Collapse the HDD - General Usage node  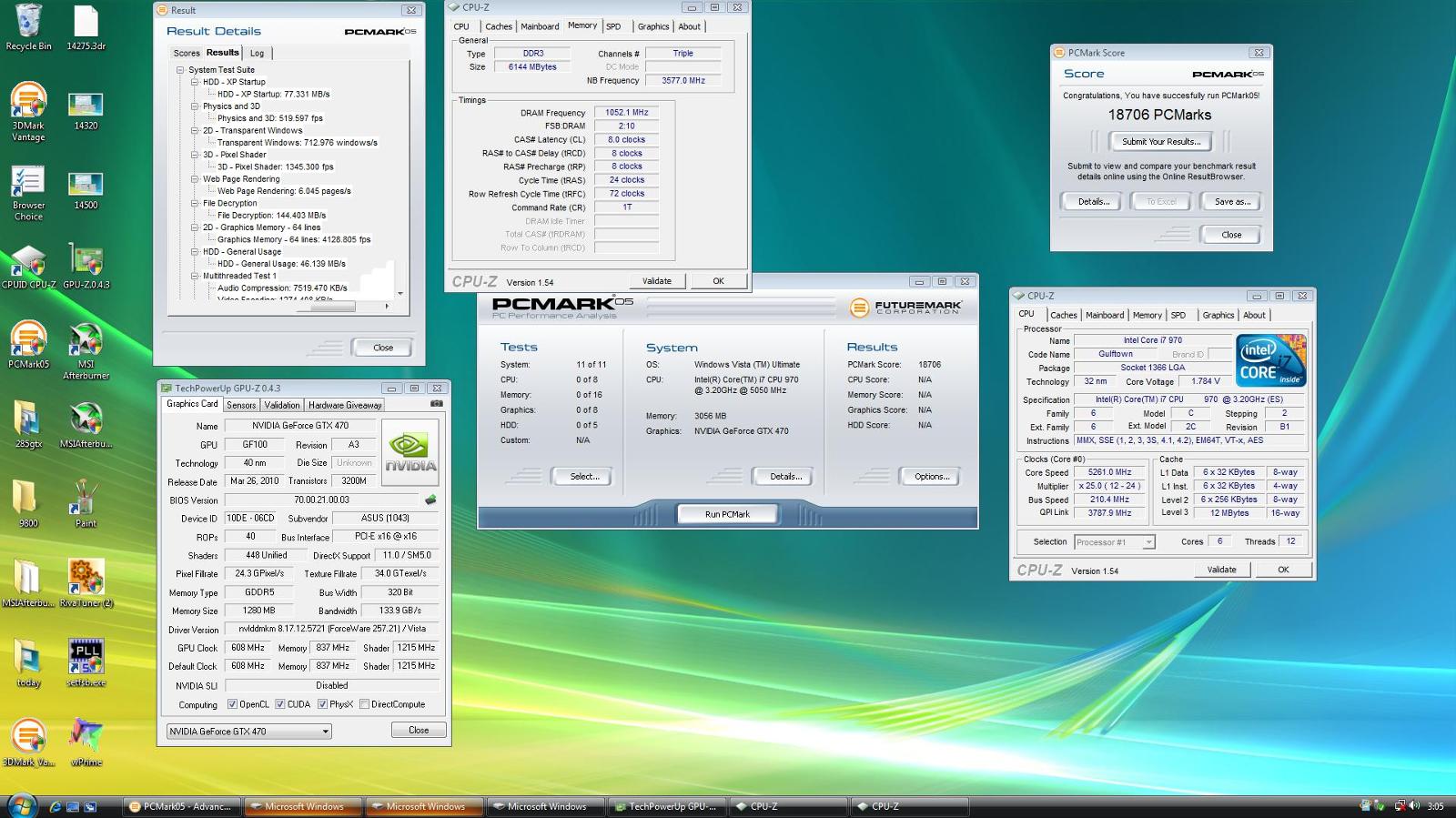pos(195,252)
